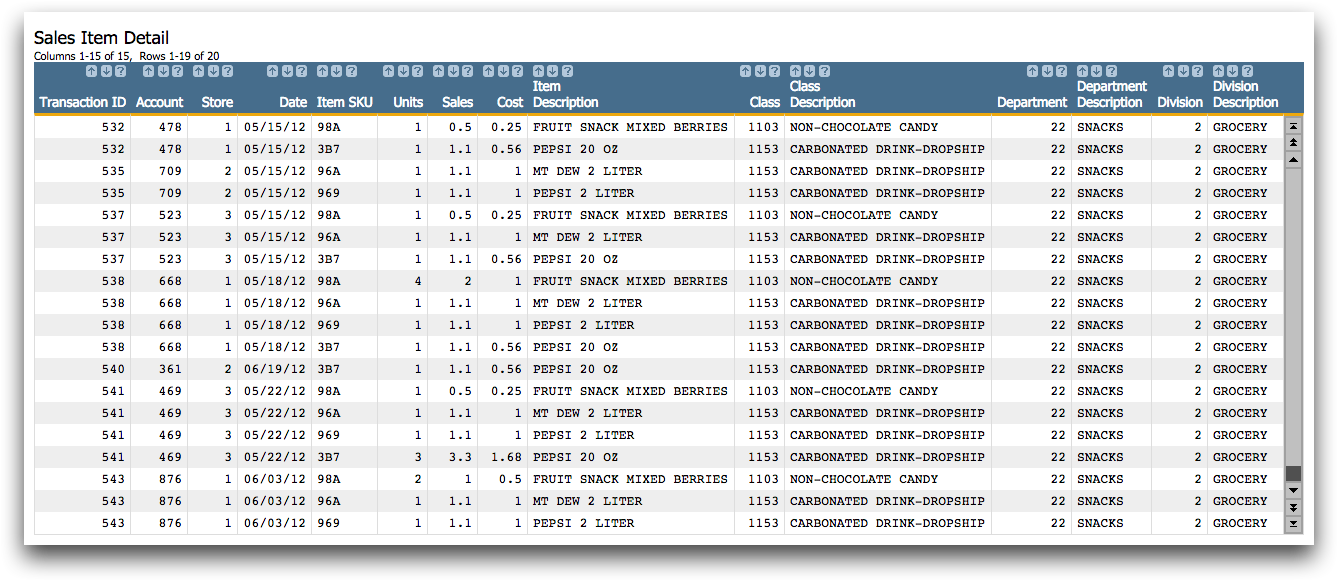Sort Date column ascending
Viewport: 1338px width, 581px height.
pyautogui.click(x=272, y=71)
